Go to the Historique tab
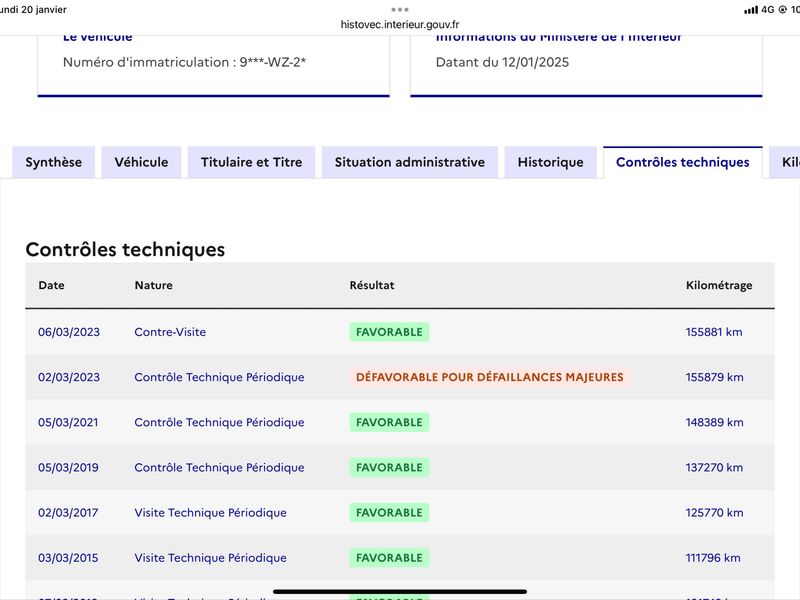Screen dimensions: 800x600 [x=551, y=162]
